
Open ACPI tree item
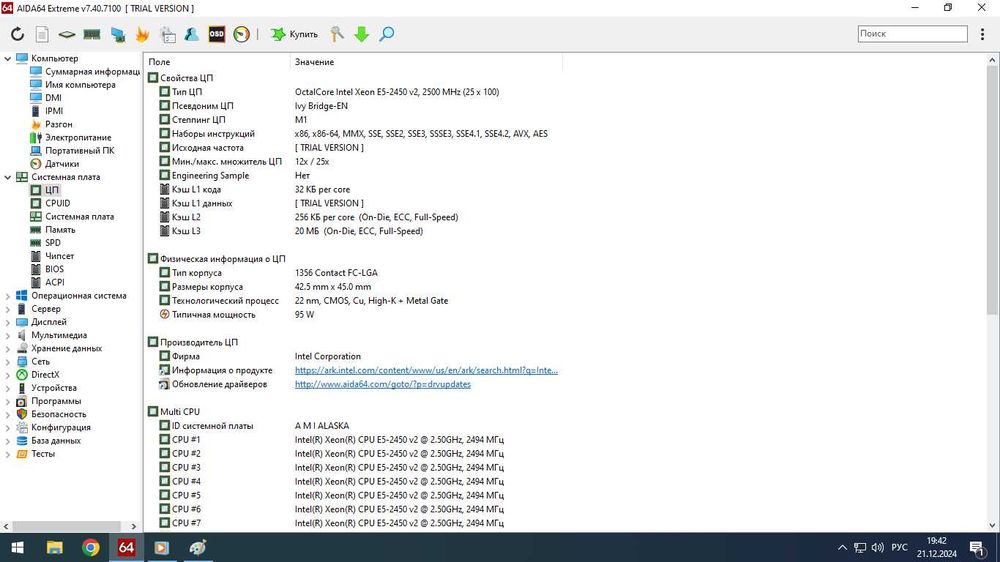[47, 283]
